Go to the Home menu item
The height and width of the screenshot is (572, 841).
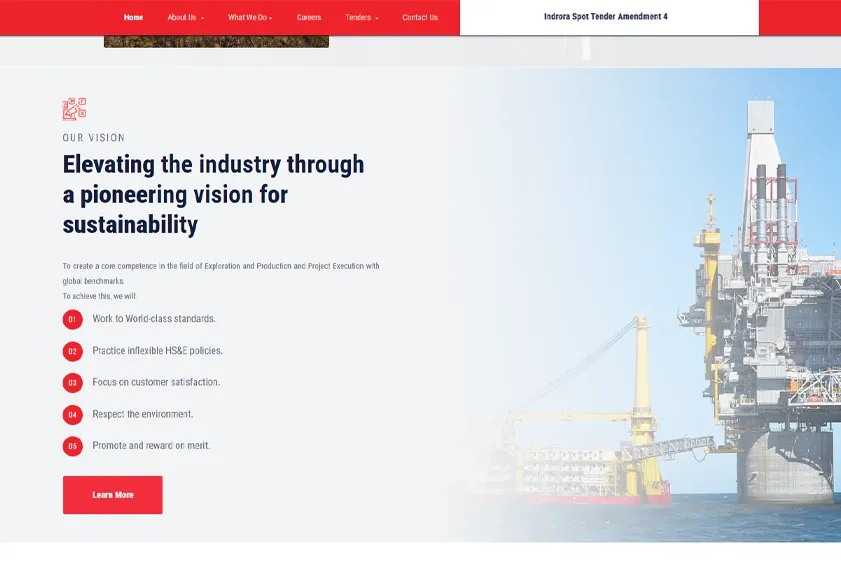click(133, 17)
